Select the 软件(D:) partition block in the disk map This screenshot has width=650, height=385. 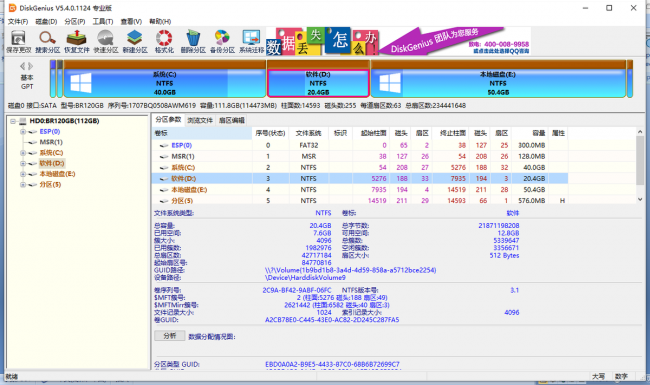tap(318, 79)
